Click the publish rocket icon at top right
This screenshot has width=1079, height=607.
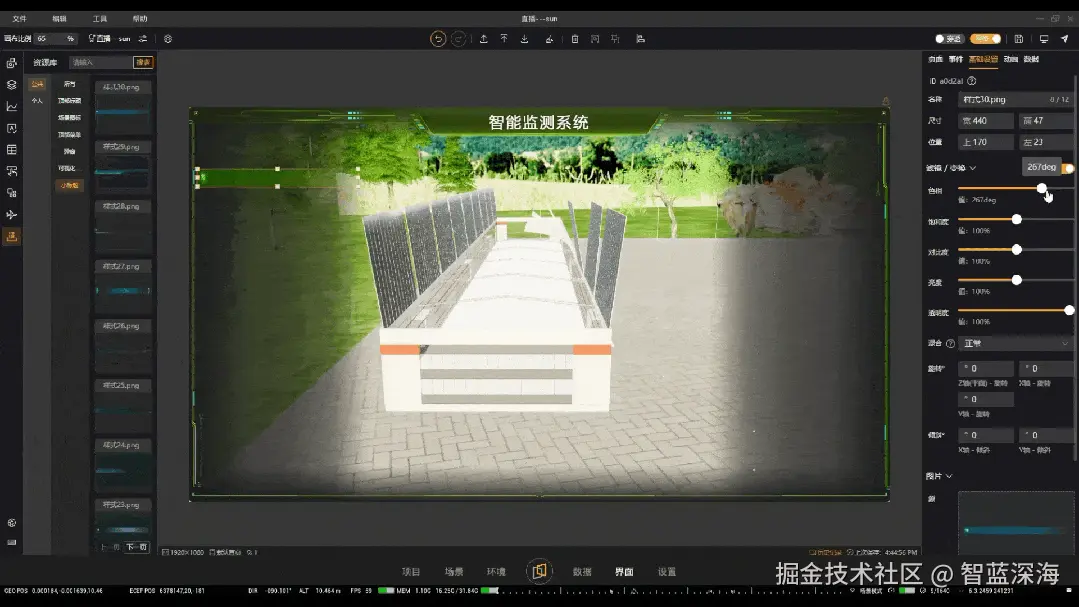pyautogui.click(x=1066, y=38)
